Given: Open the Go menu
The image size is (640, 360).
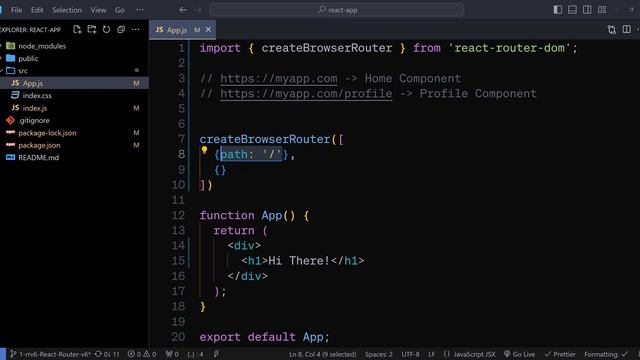Looking at the screenshot, I should click(x=120, y=10).
